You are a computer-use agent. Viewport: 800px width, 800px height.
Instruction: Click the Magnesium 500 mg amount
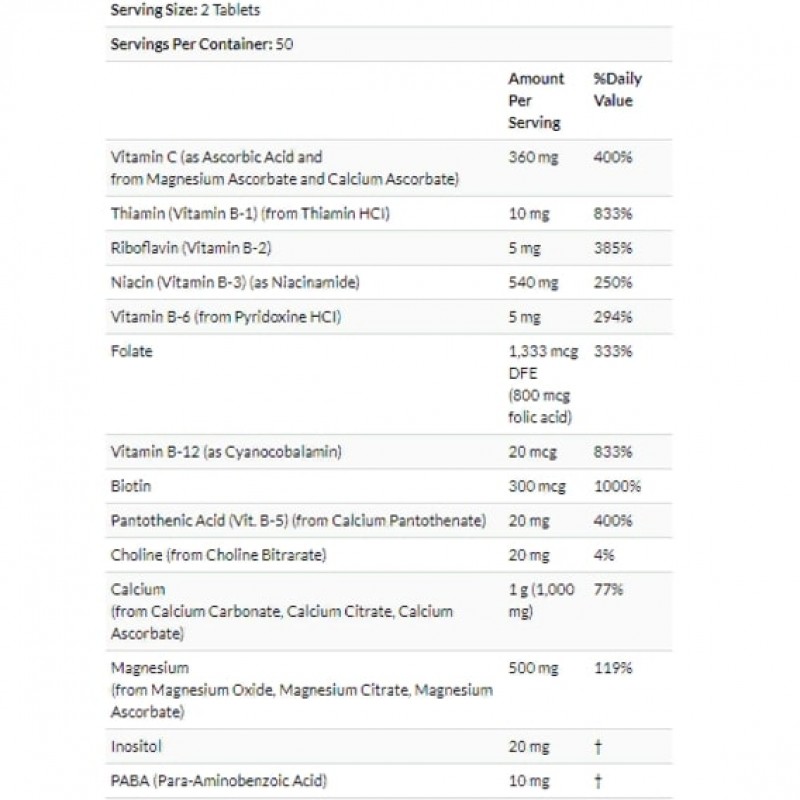[533, 668]
